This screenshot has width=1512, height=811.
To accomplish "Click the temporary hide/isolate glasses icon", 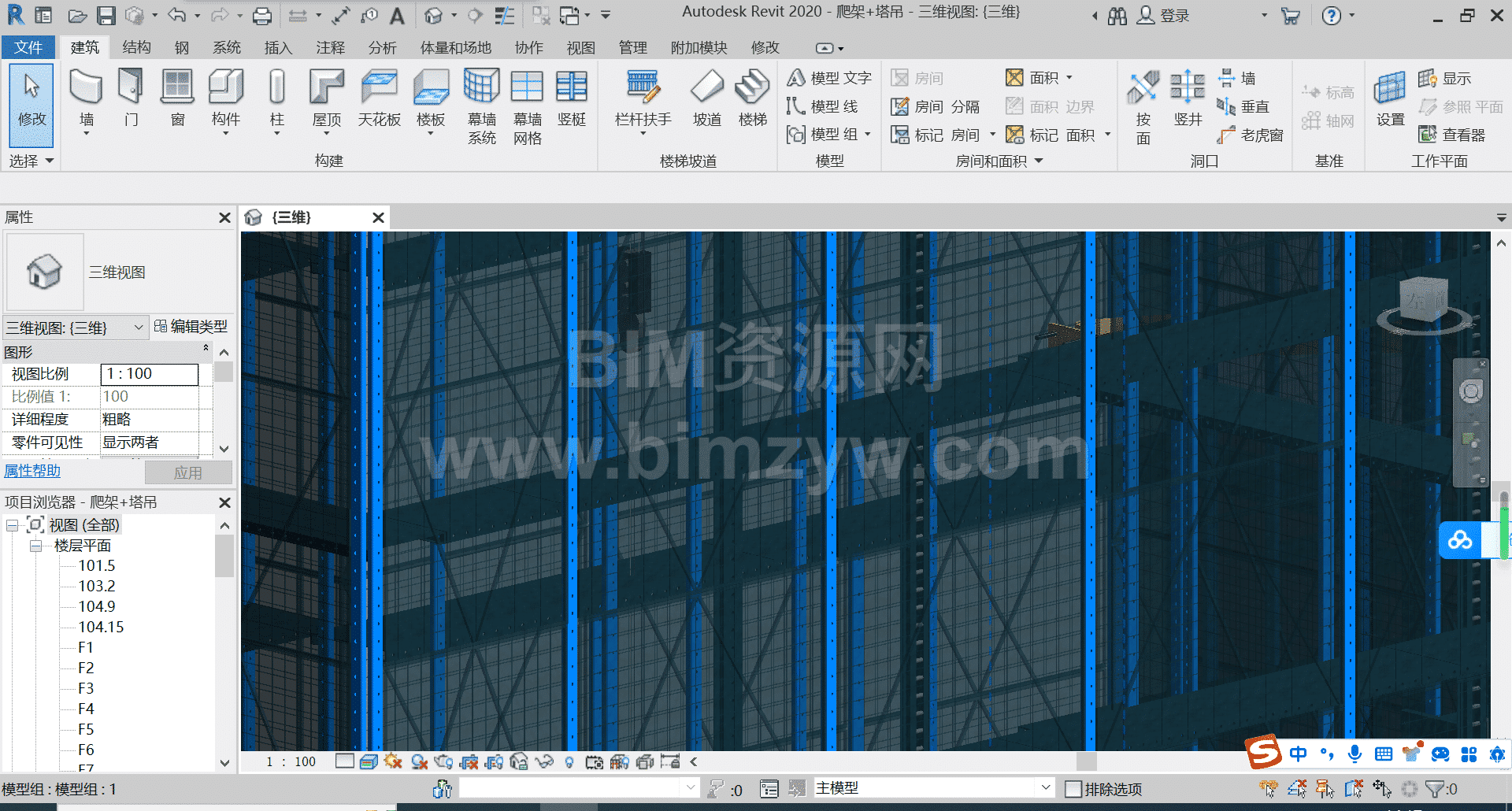I will tap(544, 761).
